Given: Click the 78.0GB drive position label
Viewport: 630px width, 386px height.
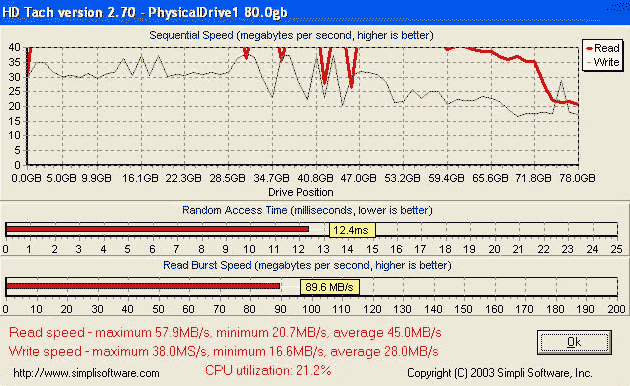Looking at the screenshot, I should point(577,178).
